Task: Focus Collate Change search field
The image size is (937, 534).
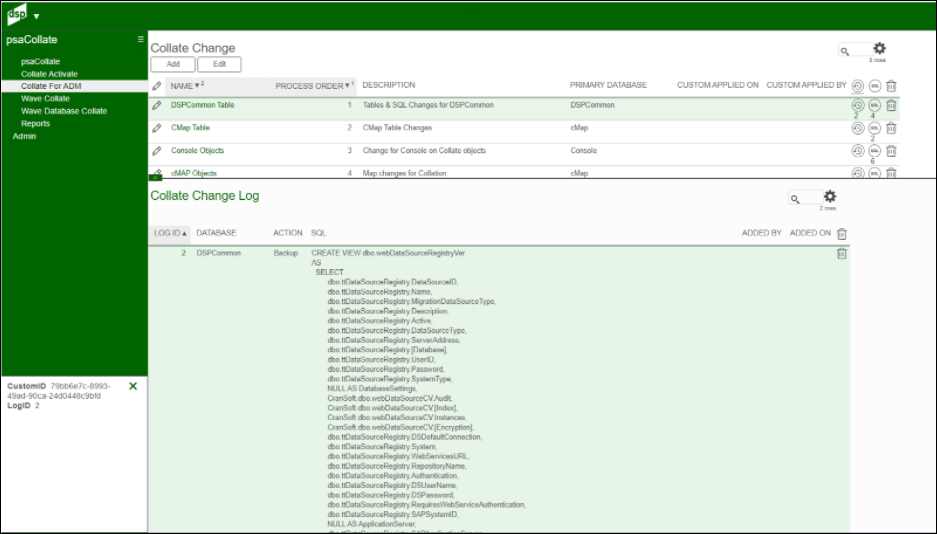Action: click(x=855, y=51)
